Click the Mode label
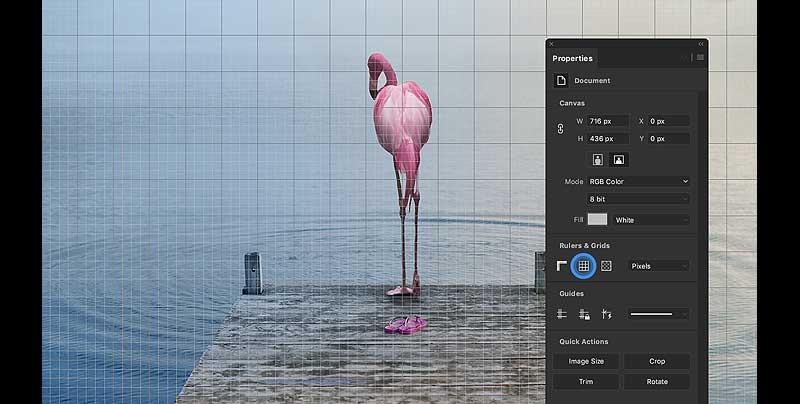Viewport: 800px width, 404px height. (574, 182)
